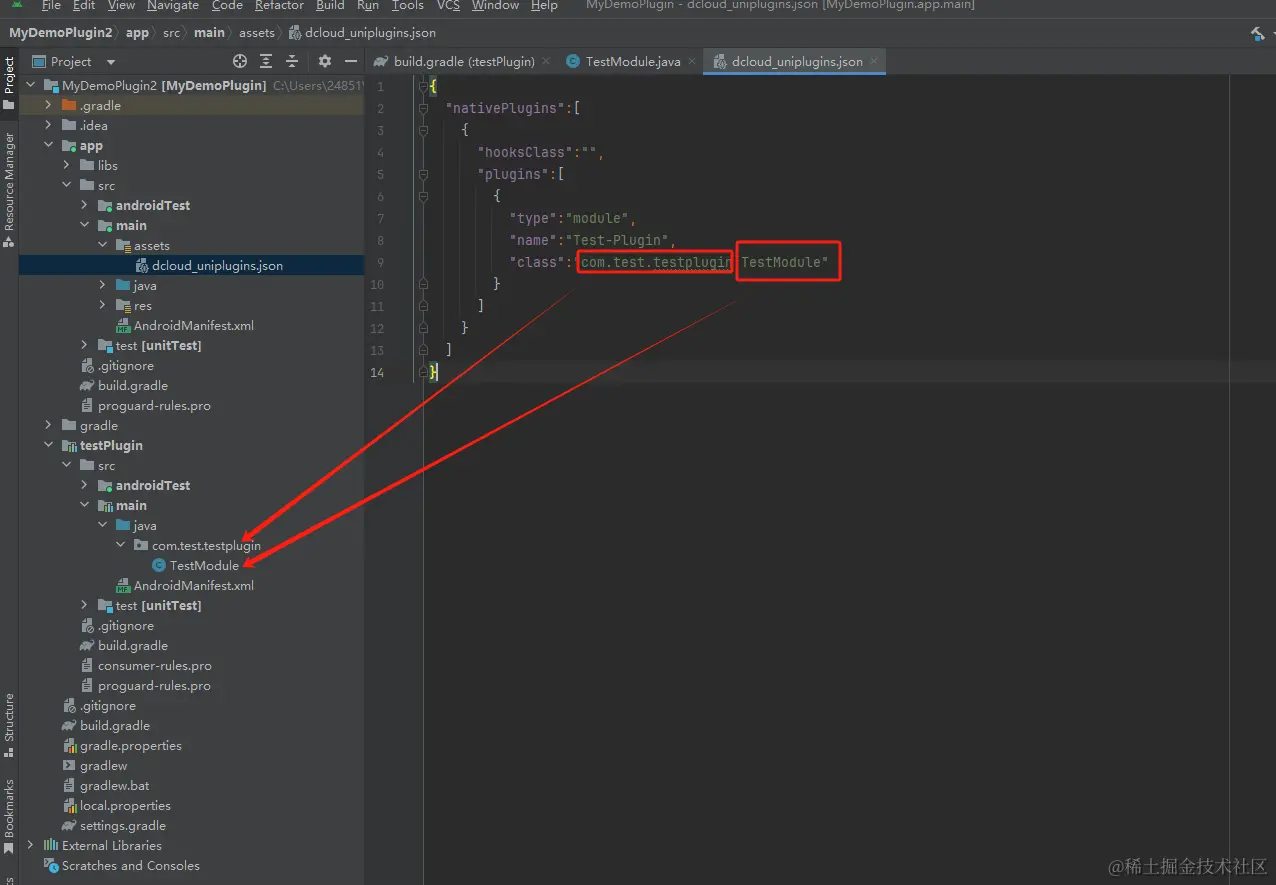Toggle the Bookmarks tool window
This screenshot has height=885, width=1276.
[x=9, y=815]
